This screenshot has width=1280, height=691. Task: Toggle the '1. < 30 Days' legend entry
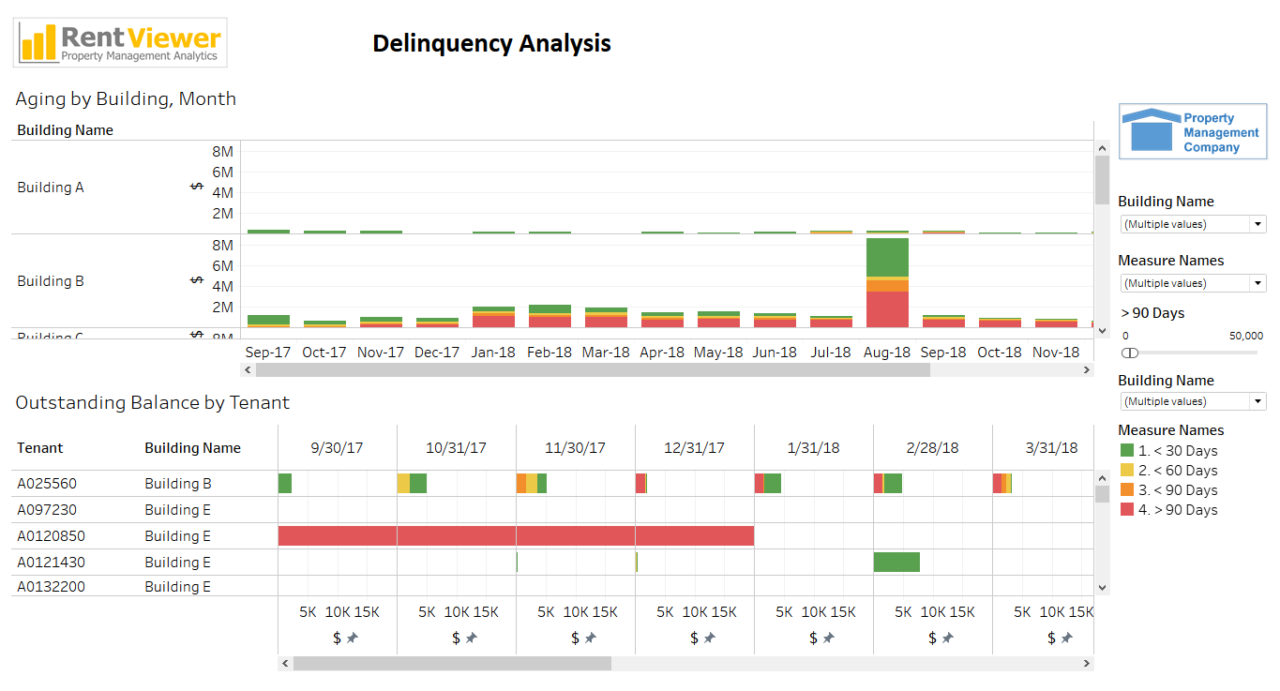coord(1170,450)
